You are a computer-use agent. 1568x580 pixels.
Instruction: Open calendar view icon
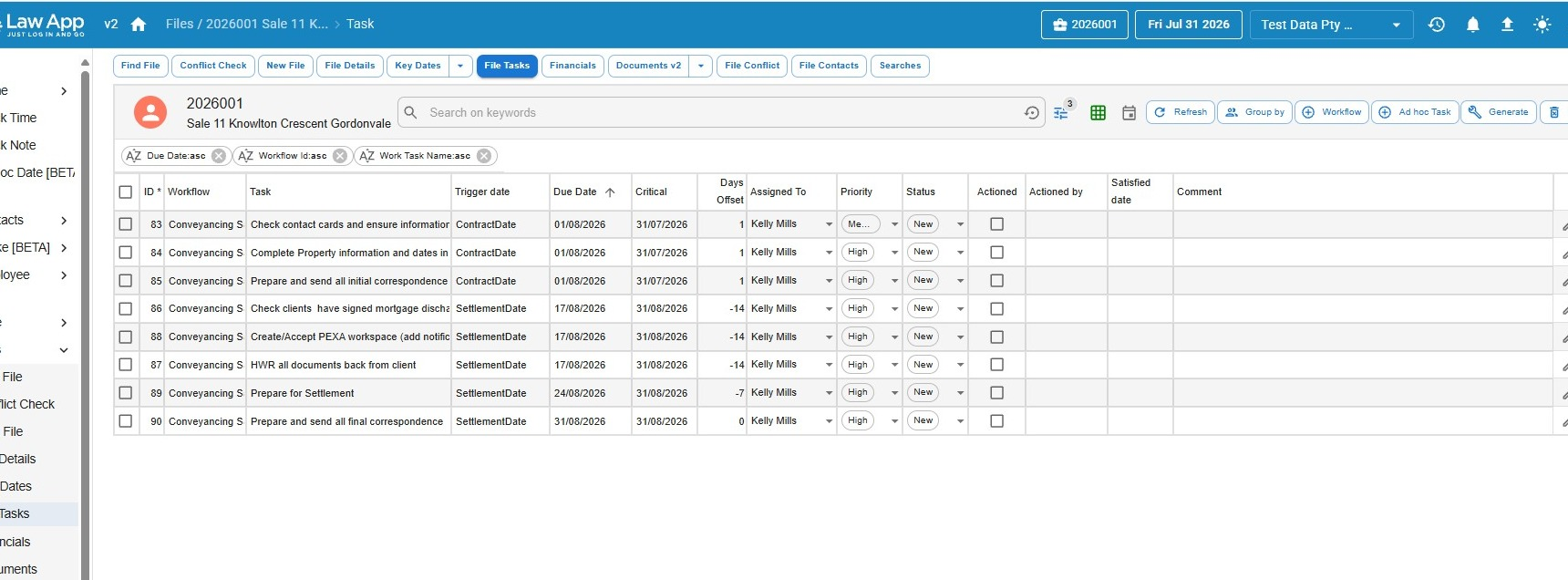click(x=1129, y=113)
